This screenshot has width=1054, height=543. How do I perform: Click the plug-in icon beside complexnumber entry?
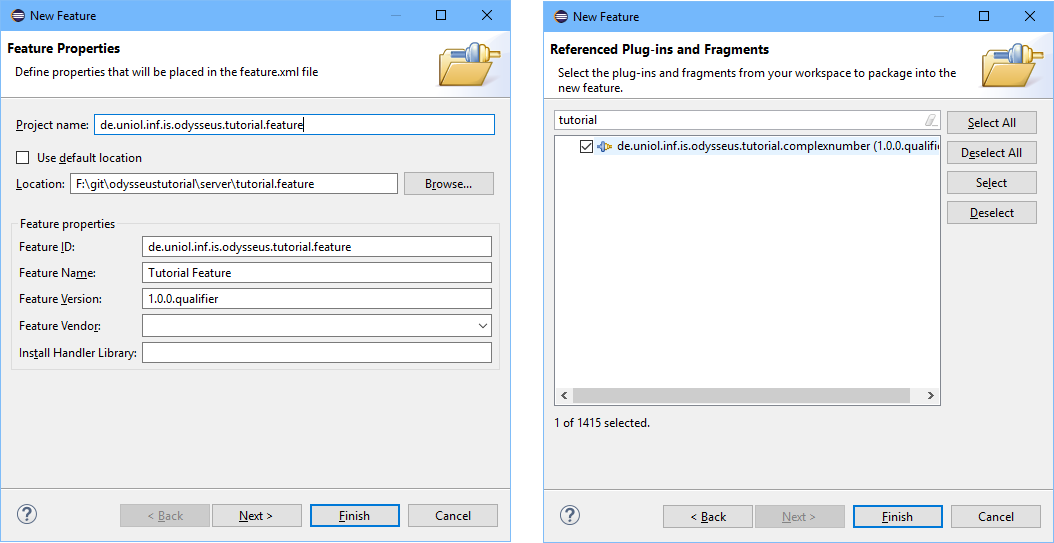tap(604, 146)
